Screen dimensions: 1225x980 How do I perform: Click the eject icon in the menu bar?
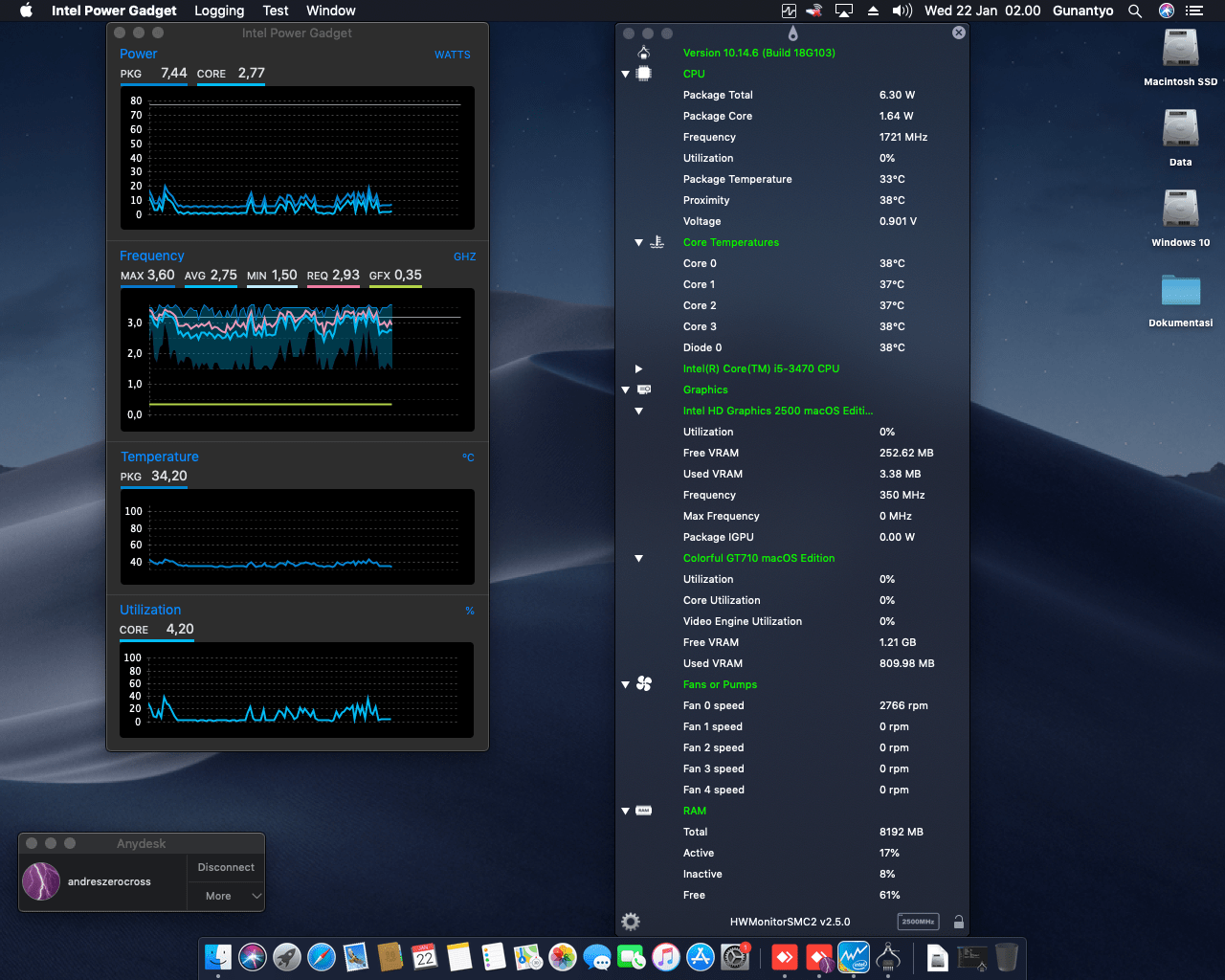(x=874, y=11)
